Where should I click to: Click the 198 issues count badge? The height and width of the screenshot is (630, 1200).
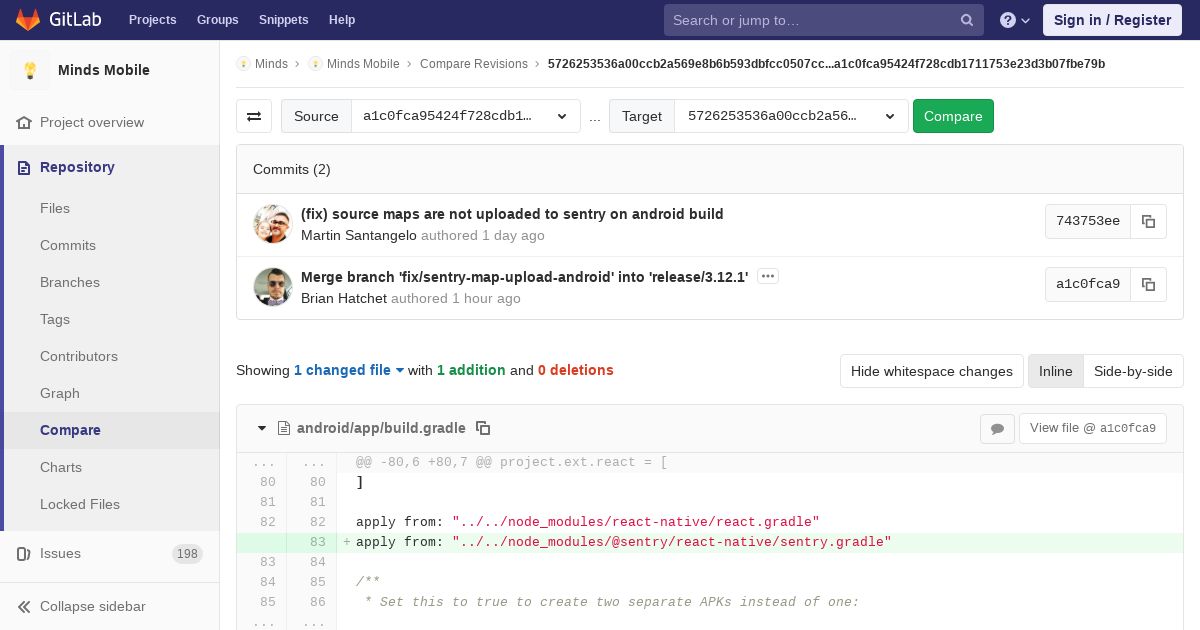click(187, 553)
